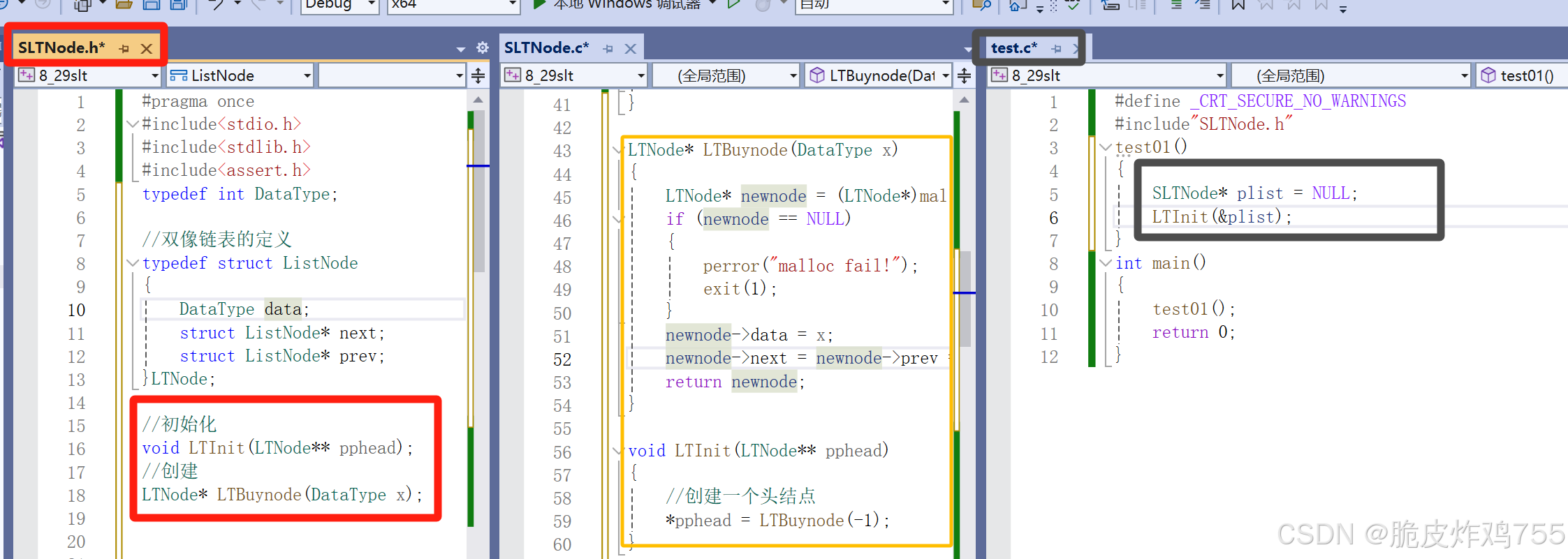The height and width of the screenshot is (559, 1568).
Task: Save the current file
Action: [x=151, y=4]
